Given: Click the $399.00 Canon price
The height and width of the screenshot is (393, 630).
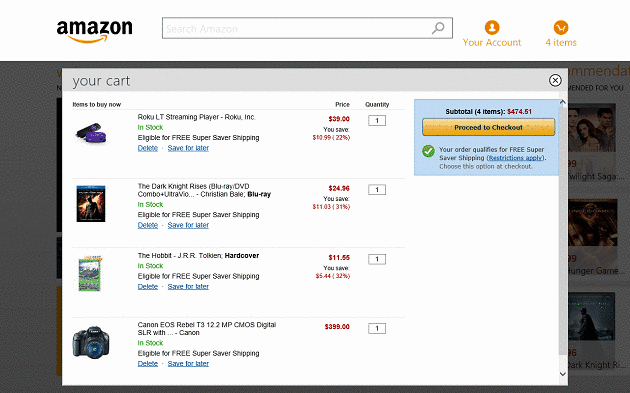Looking at the screenshot, I should point(337,327).
